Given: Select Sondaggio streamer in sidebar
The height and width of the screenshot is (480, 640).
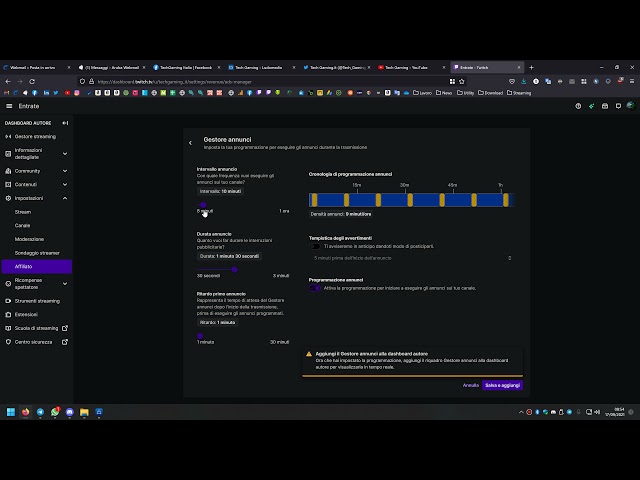Looking at the screenshot, I should pos(37,253).
